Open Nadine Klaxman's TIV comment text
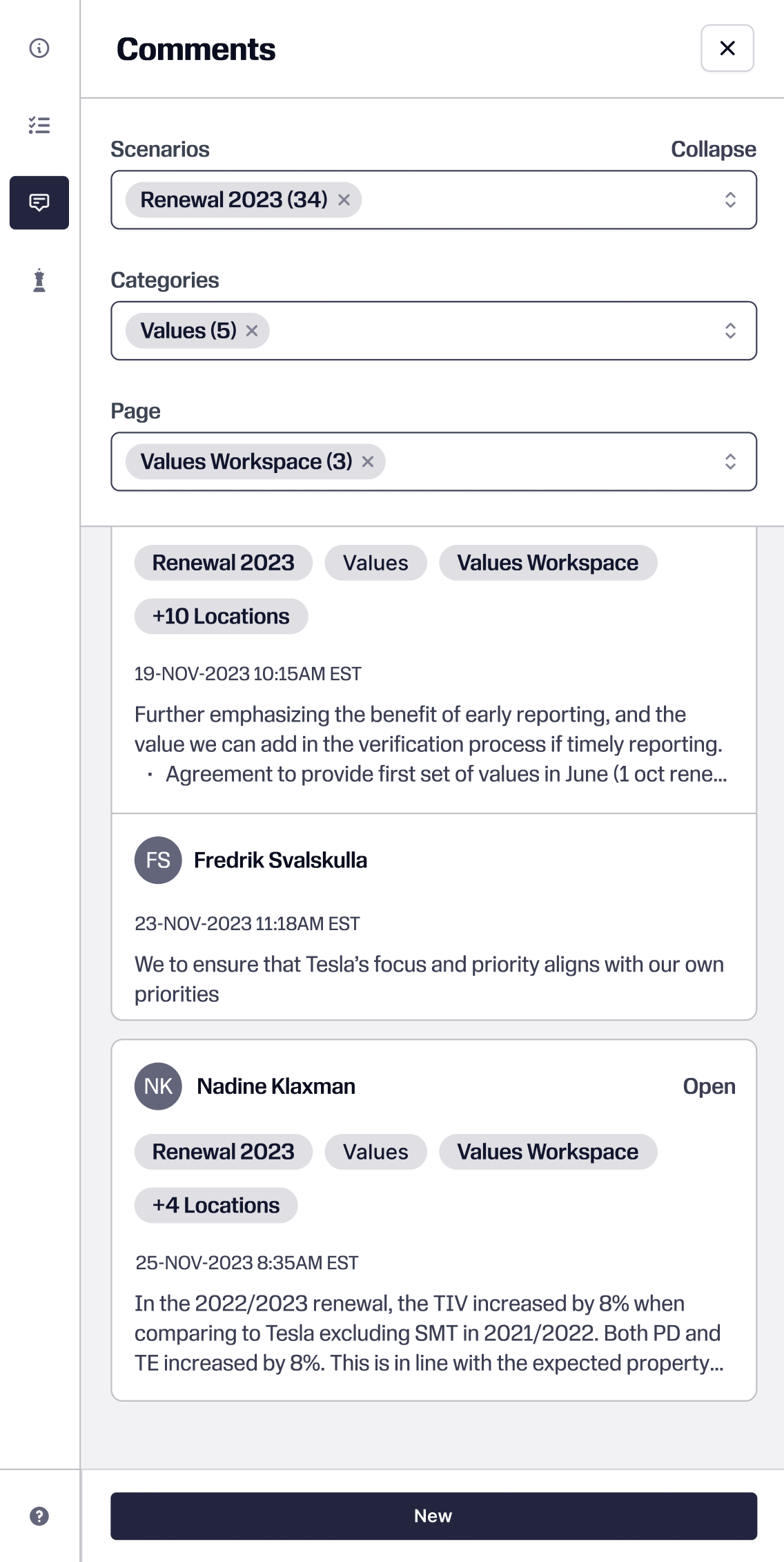Viewport: 784px width, 1562px height. pyautogui.click(x=429, y=1333)
